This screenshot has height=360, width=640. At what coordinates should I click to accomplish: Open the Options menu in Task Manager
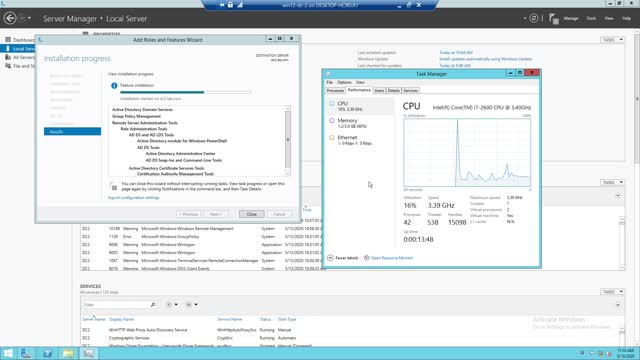(344, 82)
